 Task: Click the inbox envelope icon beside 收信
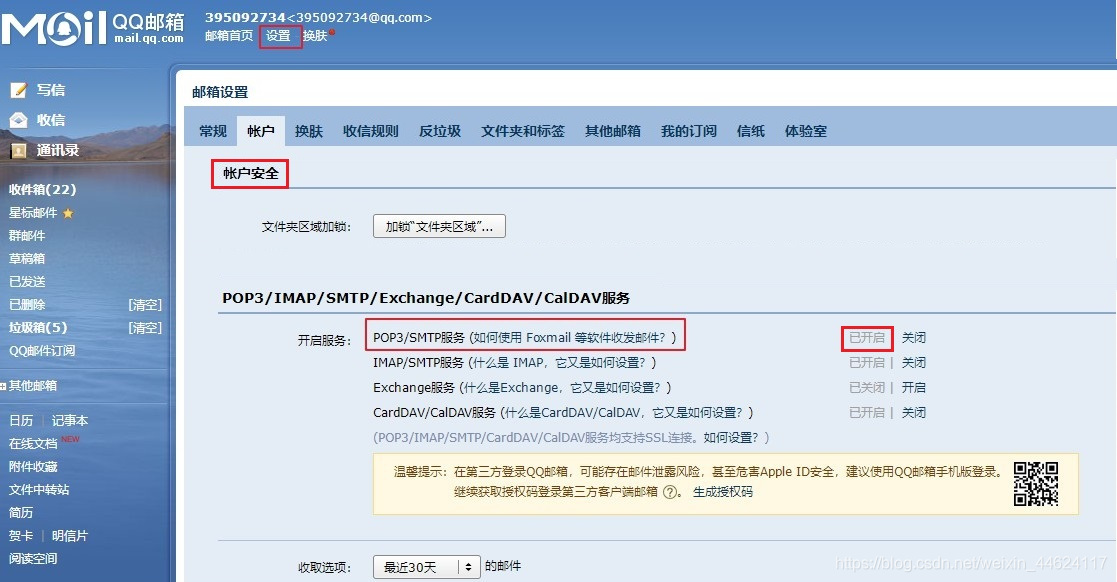[19, 120]
